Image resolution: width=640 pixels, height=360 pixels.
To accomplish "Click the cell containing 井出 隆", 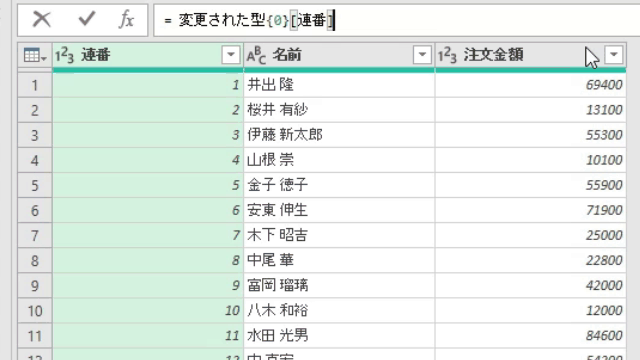I will (x=339, y=85).
